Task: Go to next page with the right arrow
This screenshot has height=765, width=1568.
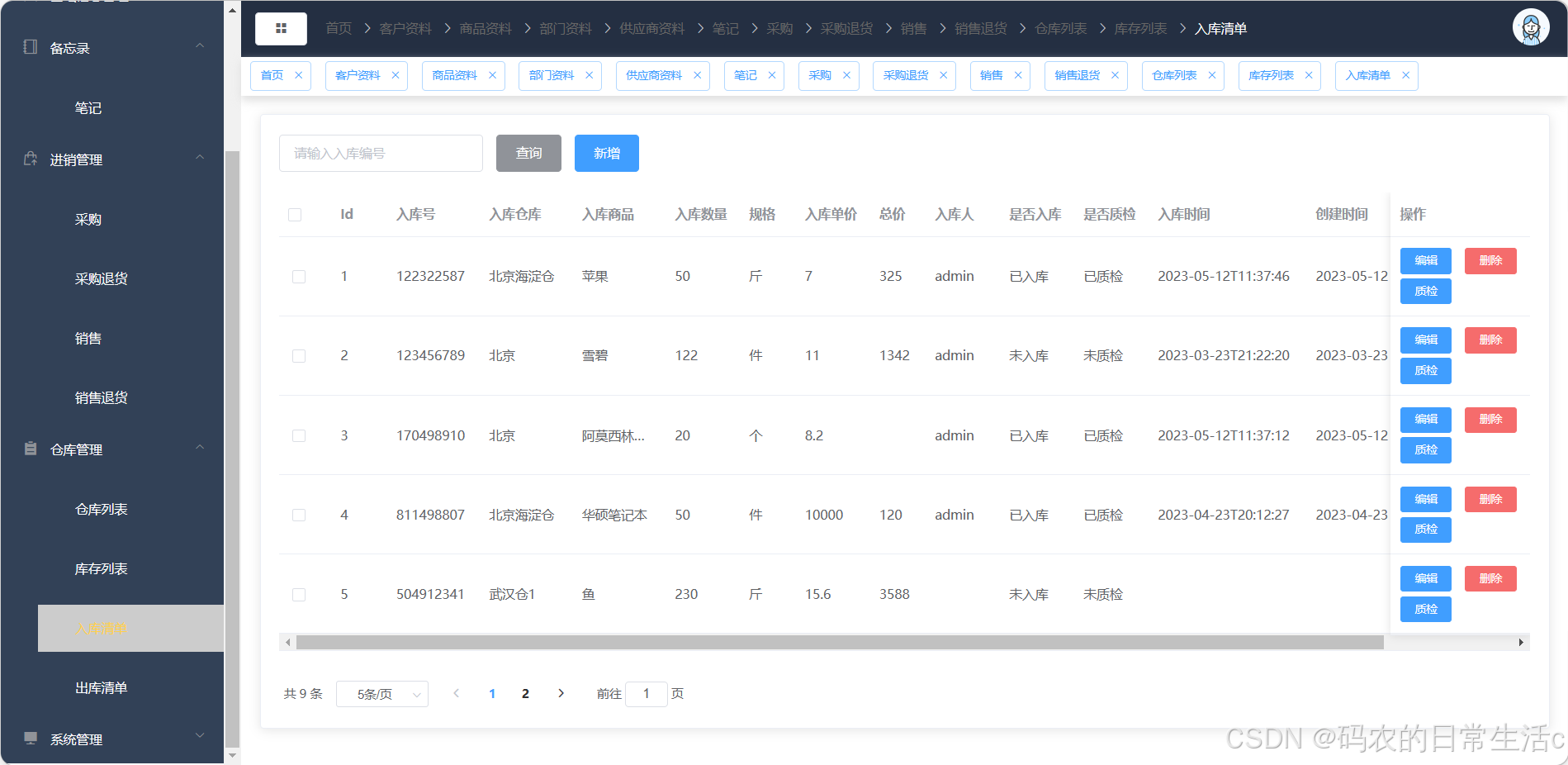Action: 561,694
